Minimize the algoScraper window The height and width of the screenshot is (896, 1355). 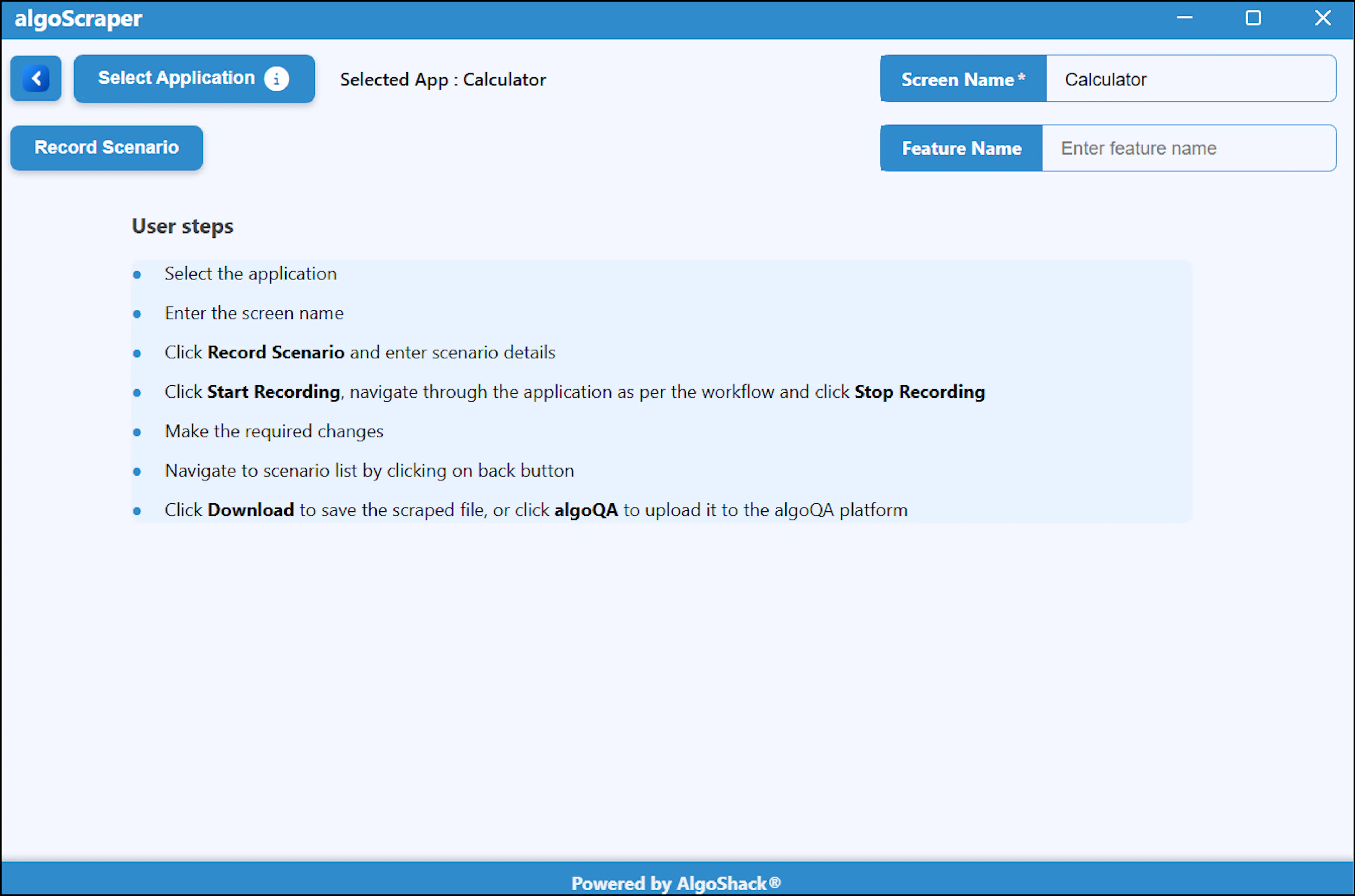click(x=1185, y=18)
